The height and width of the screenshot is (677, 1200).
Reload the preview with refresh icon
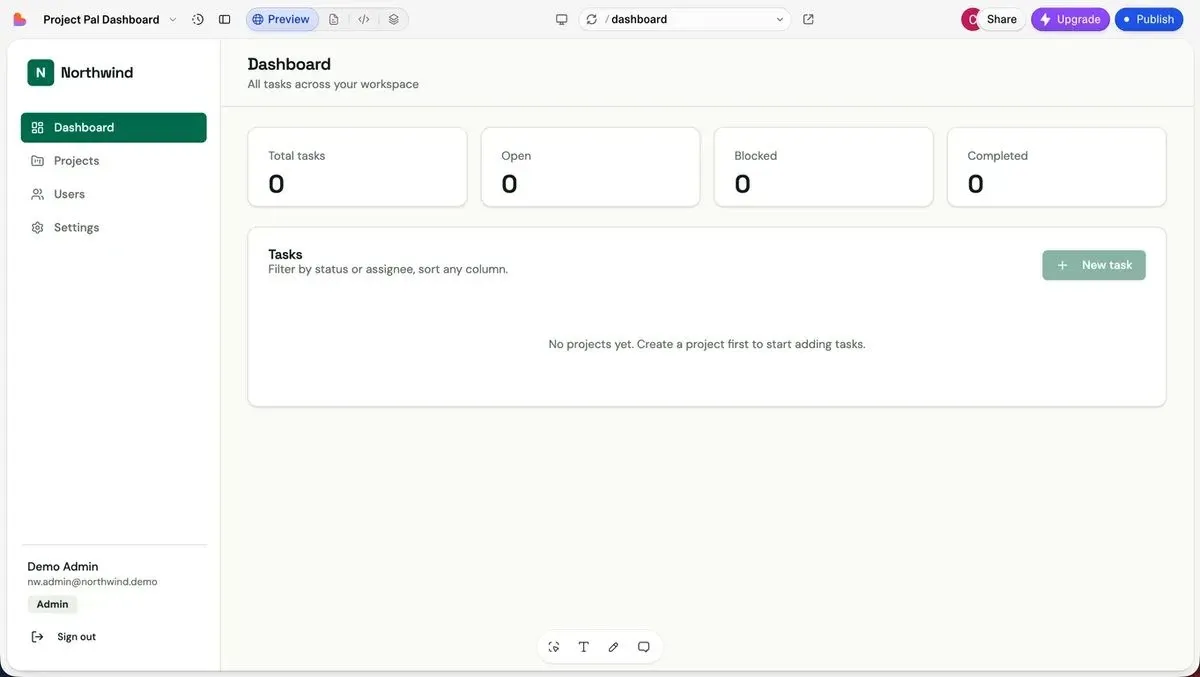592,19
